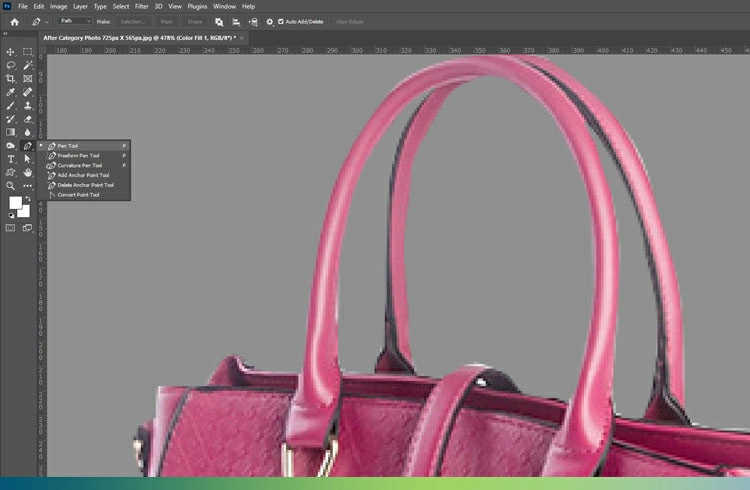Choose Add Anchor Point Tool
The width and height of the screenshot is (750, 490).
tap(84, 175)
